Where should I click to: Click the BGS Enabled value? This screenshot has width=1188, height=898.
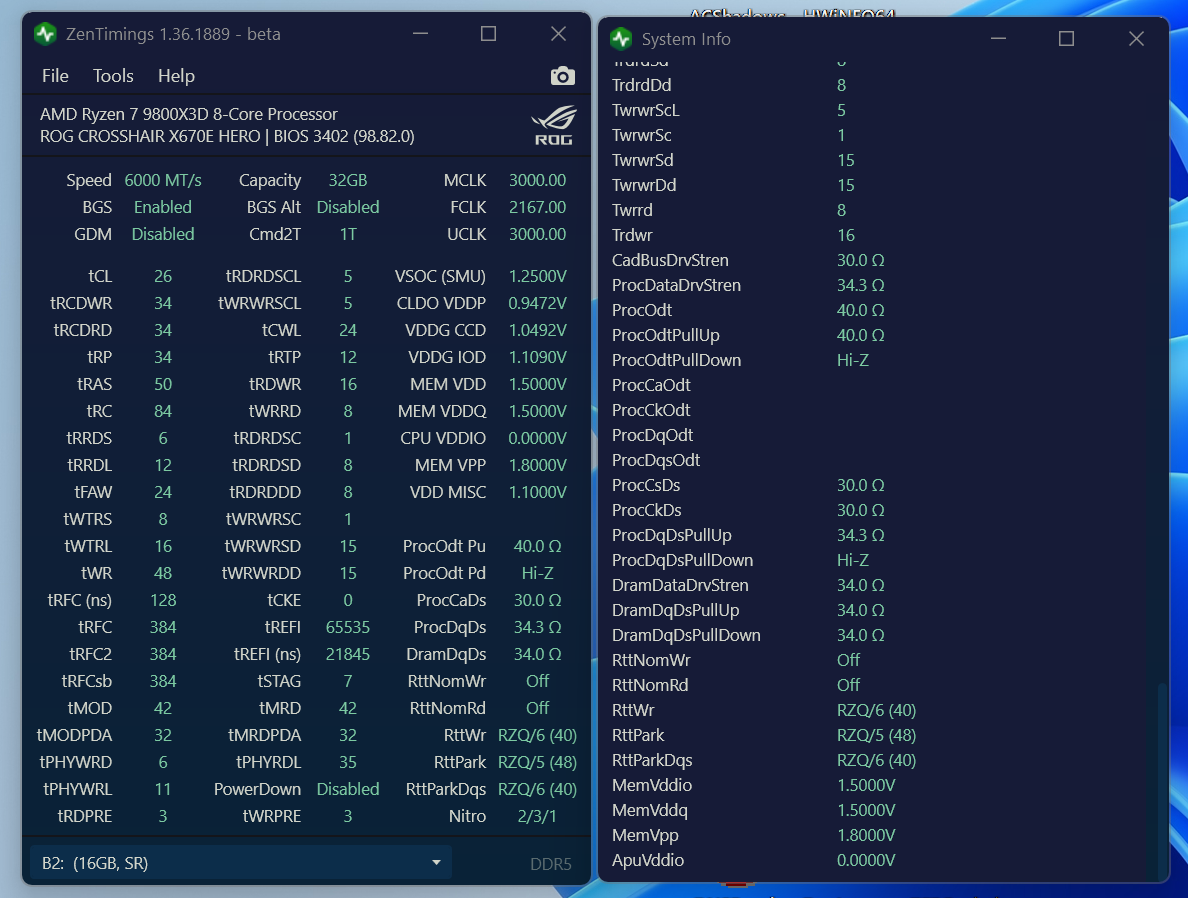(163, 207)
